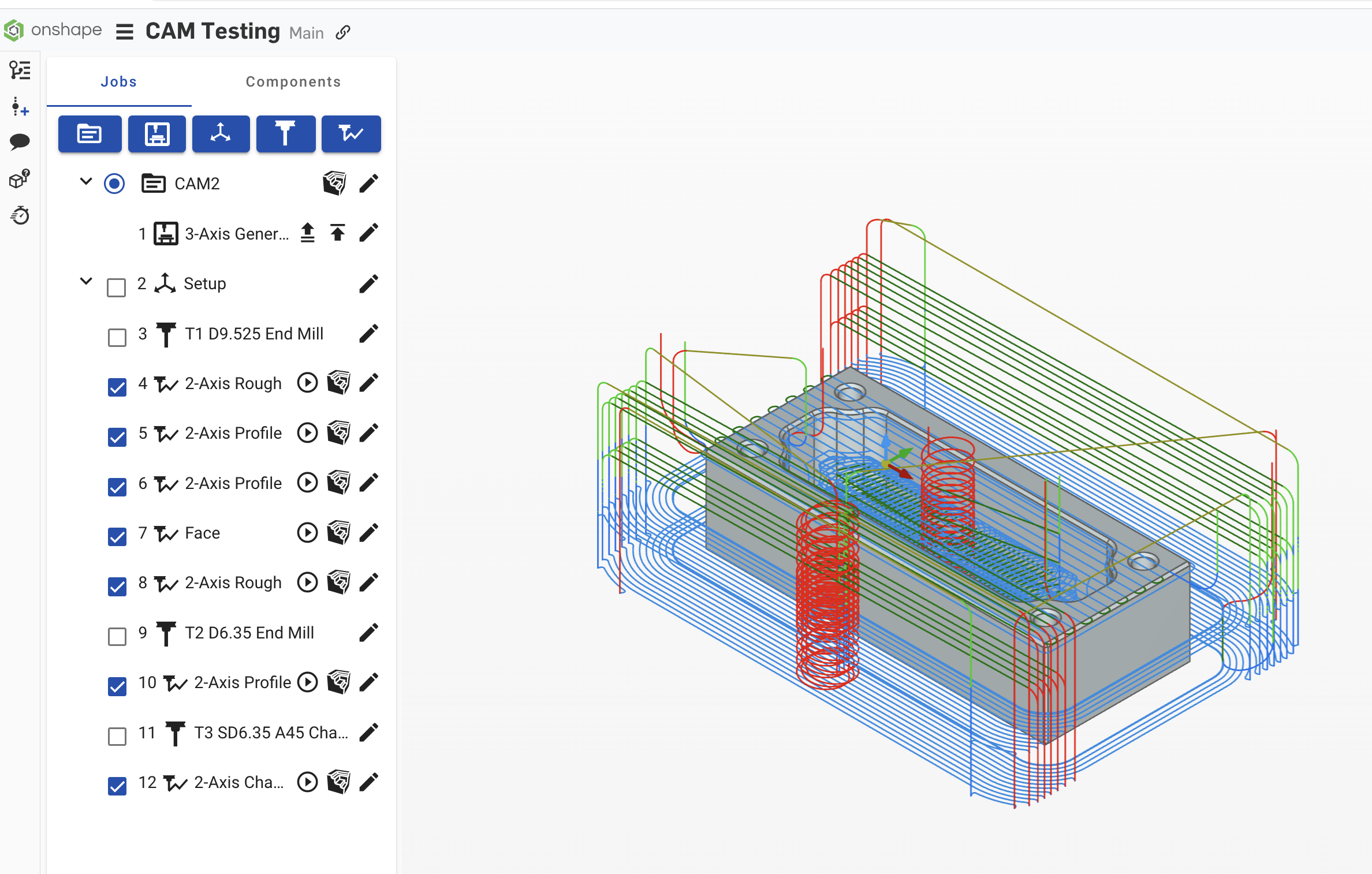Viewport: 1372px width, 874px height.
Task: Select the CAM2 job radio button
Action: pyautogui.click(x=114, y=184)
